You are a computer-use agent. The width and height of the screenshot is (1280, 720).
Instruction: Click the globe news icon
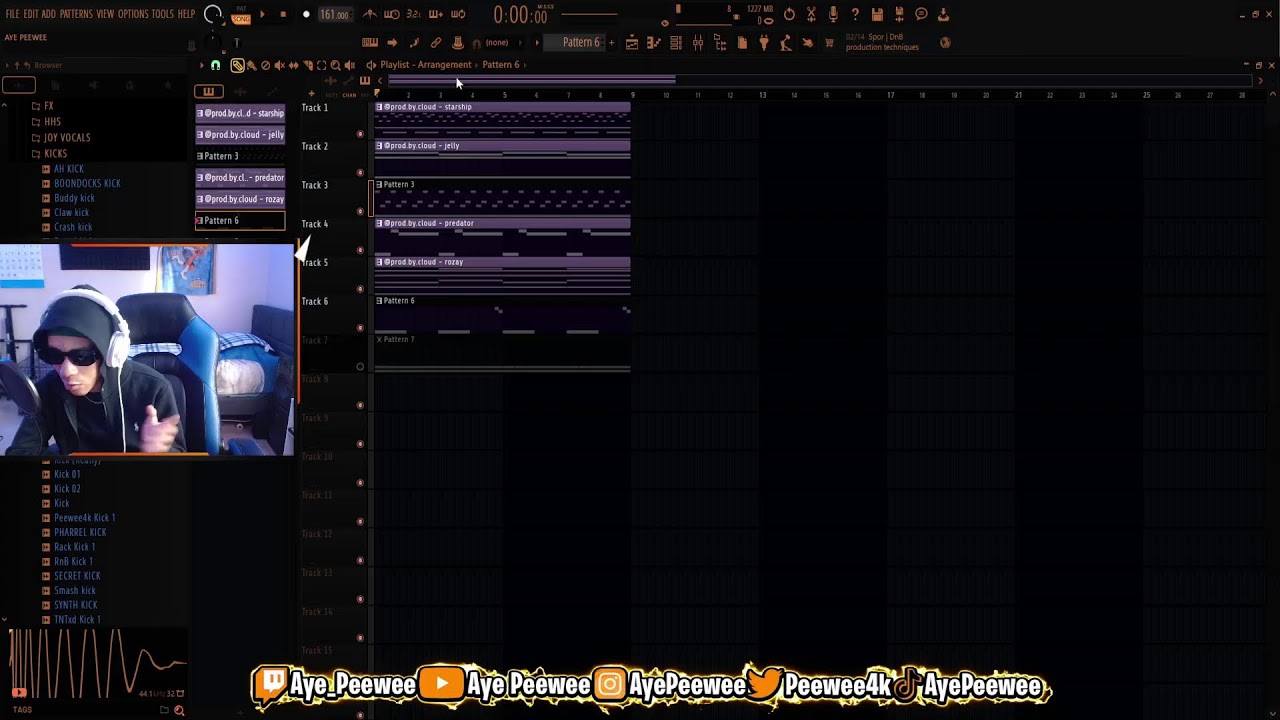click(x=945, y=43)
